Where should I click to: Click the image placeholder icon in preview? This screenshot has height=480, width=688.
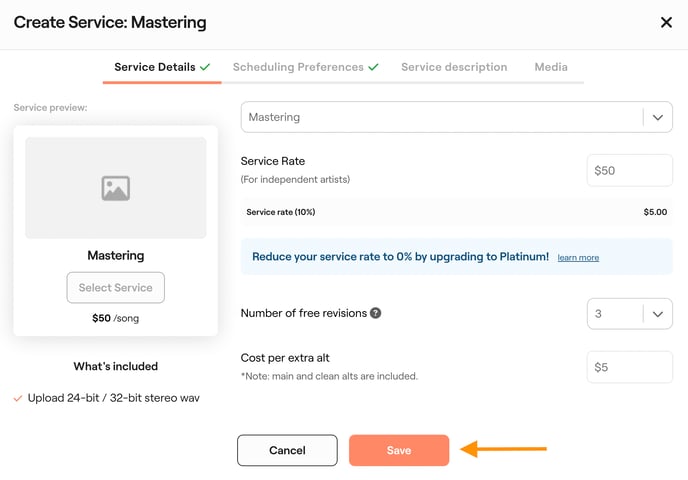click(x=115, y=188)
